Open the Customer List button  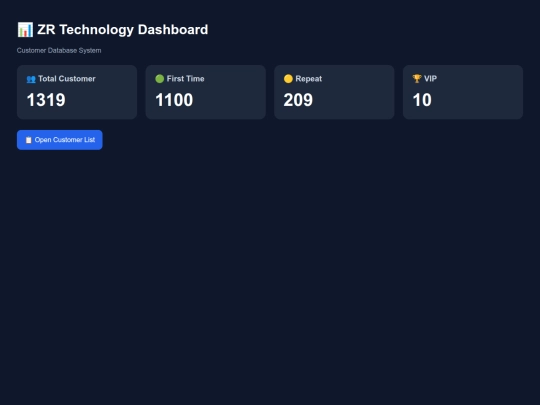point(60,140)
